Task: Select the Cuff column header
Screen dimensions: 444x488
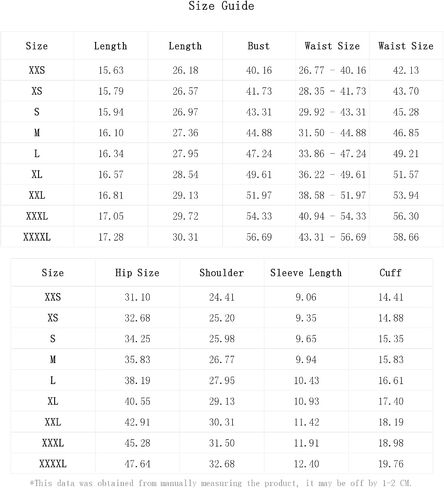Action: (x=390, y=273)
